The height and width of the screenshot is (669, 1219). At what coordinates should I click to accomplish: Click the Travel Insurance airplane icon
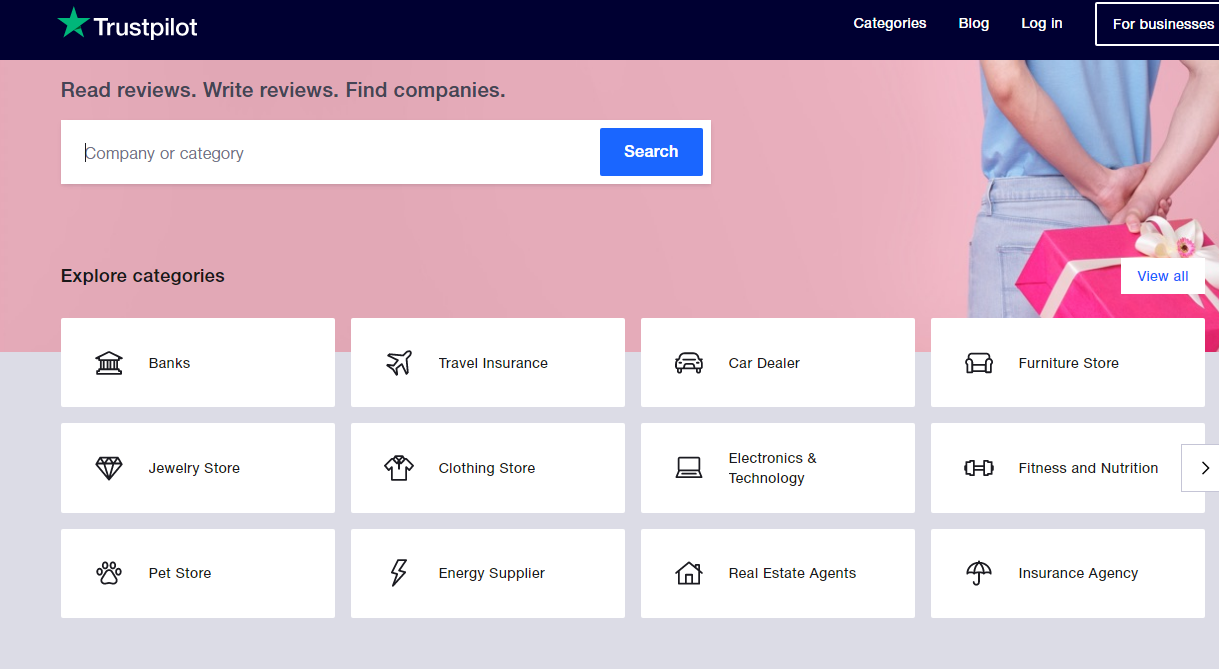[399, 363]
